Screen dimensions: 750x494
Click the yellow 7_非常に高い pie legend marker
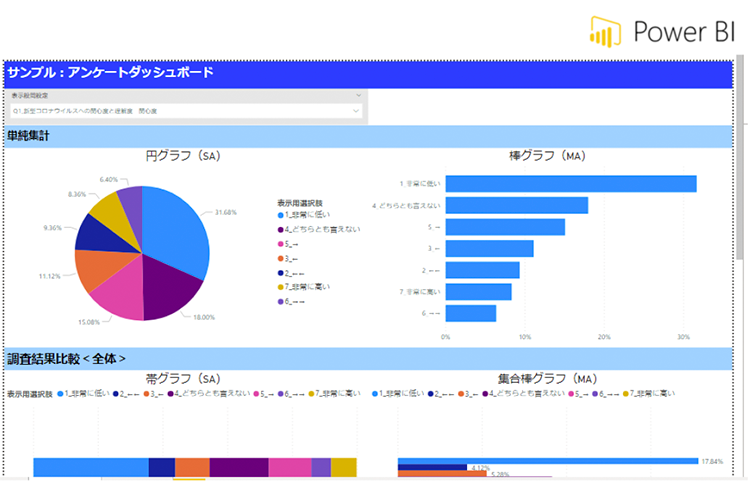pyautogui.click(x=281, y=286)
